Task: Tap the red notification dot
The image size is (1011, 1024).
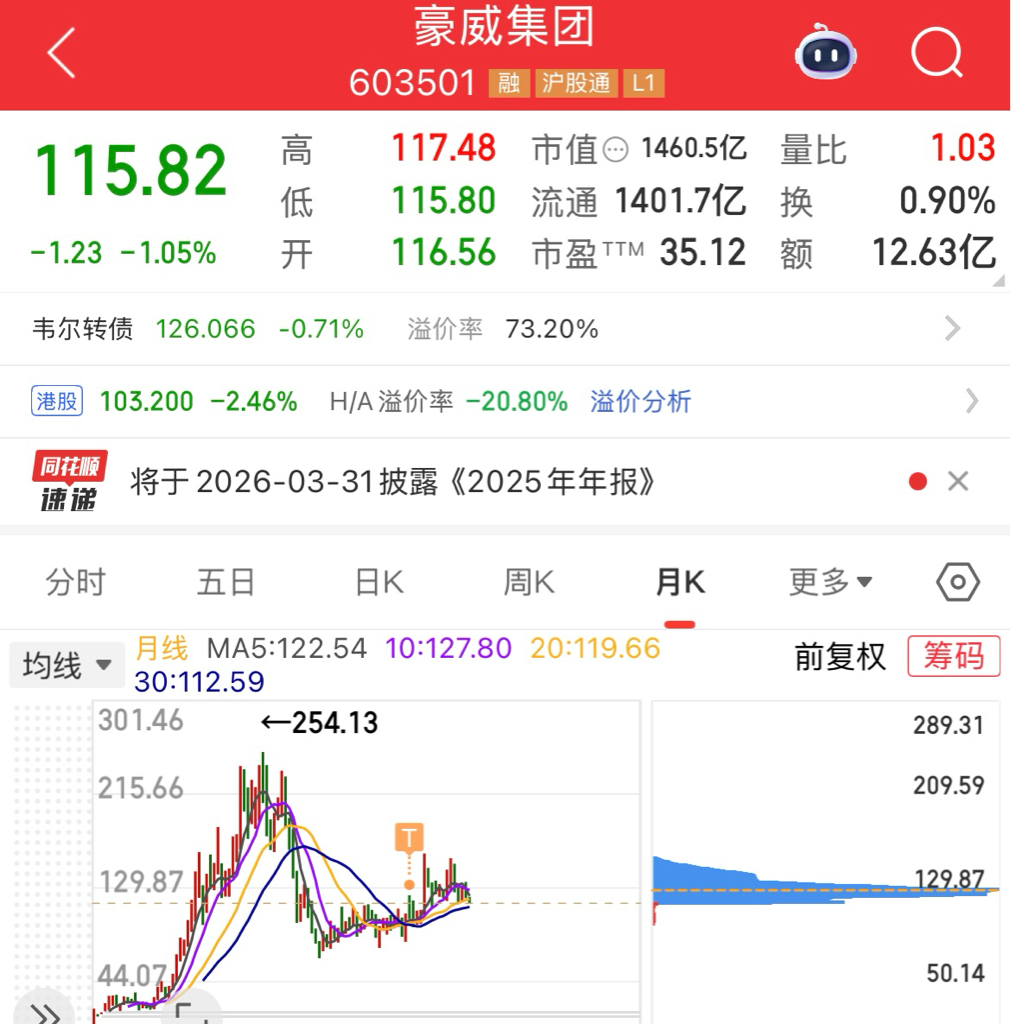Action: point(918,482)
